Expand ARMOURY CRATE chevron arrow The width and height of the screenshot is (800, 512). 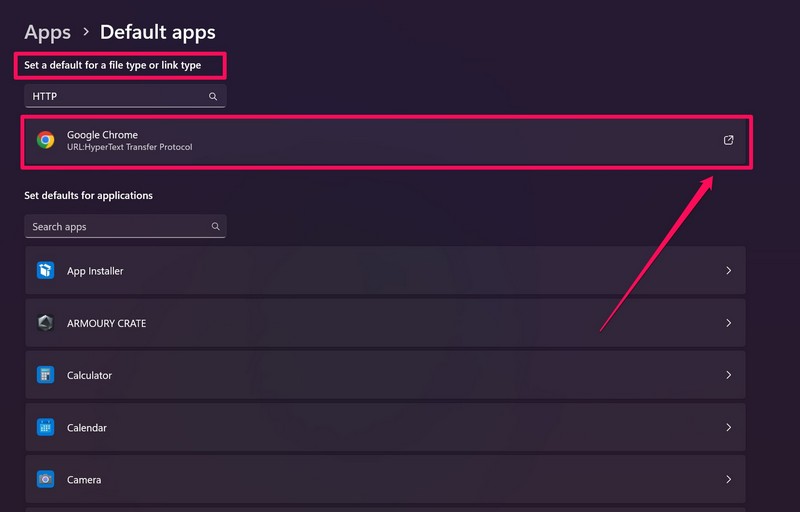point(728,323)
